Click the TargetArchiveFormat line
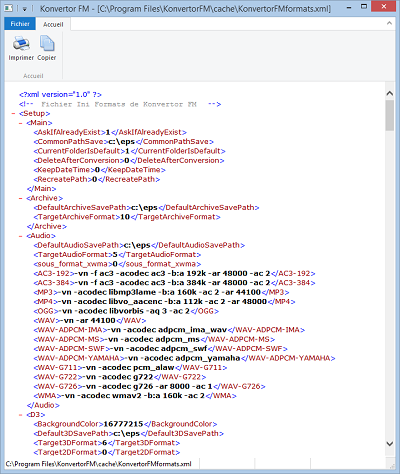The width and height of the screenshot is (400, 474). pyautogui.click(x=127, y=217)
